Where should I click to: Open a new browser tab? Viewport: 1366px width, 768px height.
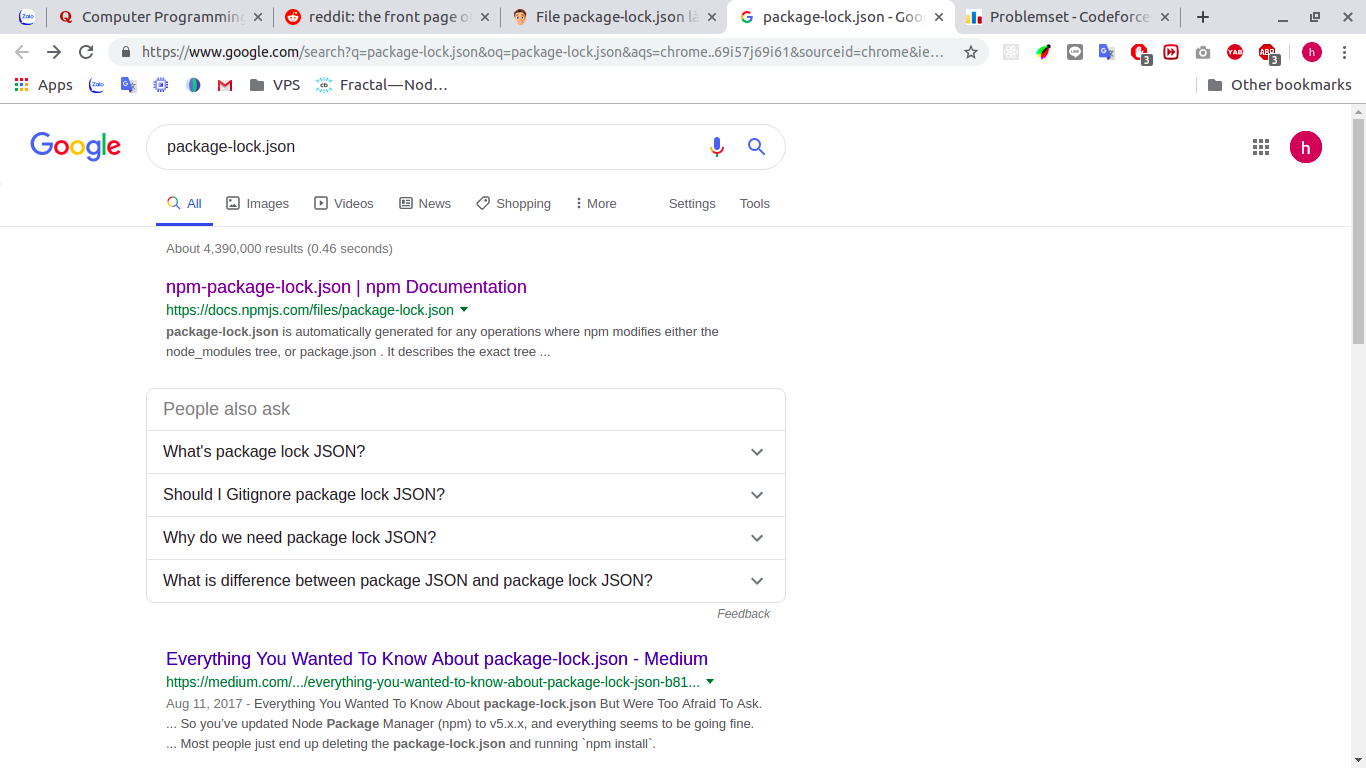click(1202, 17)
